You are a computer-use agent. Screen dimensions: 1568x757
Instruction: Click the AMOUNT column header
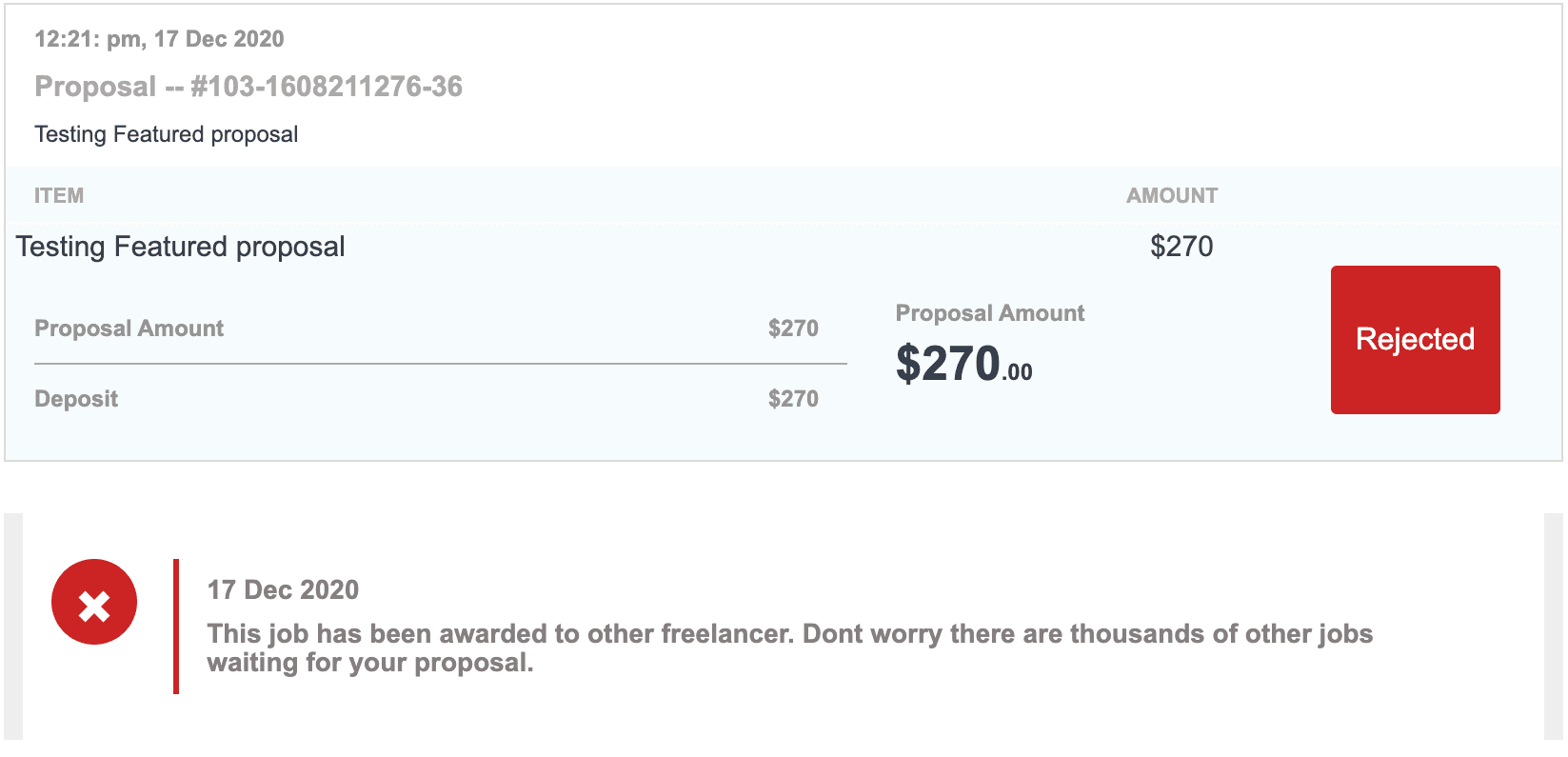1172,195
